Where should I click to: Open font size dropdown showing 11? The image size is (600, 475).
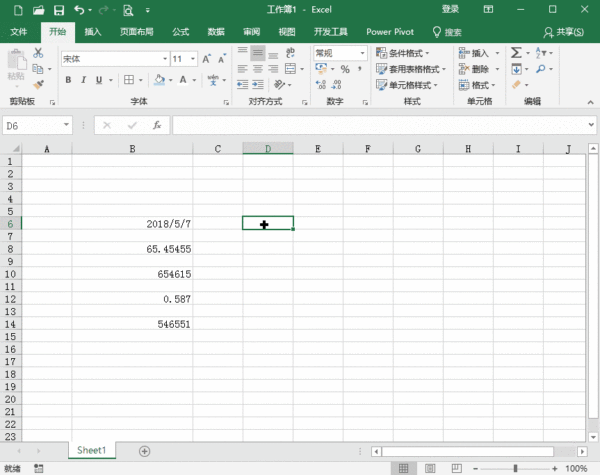(193, 59)
